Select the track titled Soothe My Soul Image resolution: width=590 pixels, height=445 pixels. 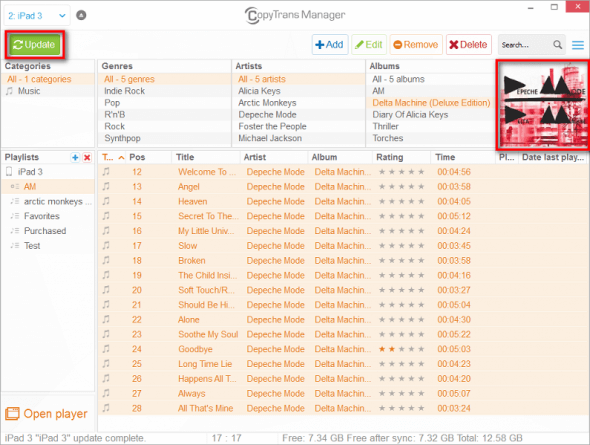coord(208,334)
